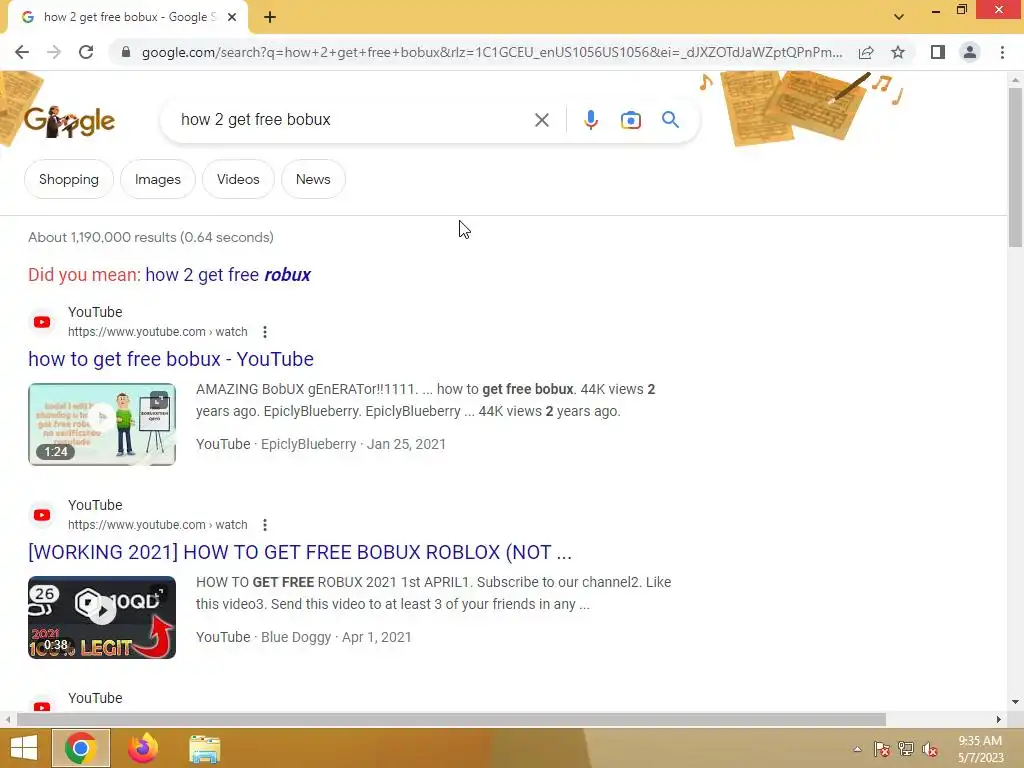Open the Chrome side panel
The width and height of the screenshot is (1024, 768).
[938, 52]
